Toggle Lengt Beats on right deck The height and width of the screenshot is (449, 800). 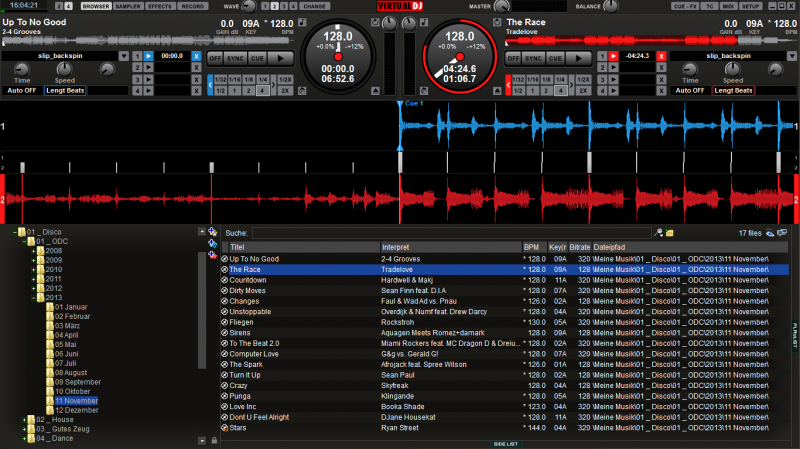733,91
